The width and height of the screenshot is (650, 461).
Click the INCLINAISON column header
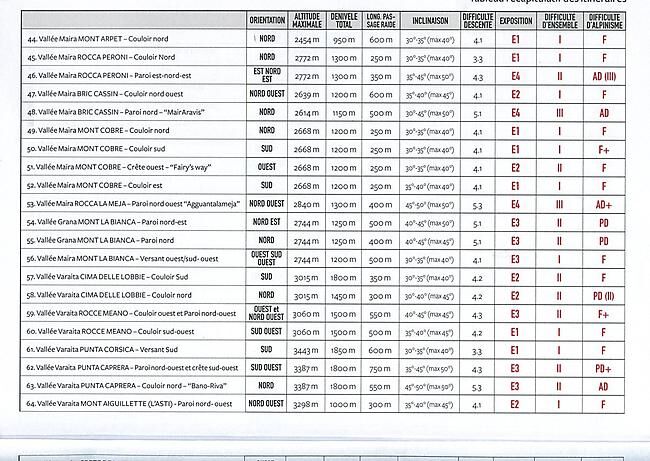(x=430, y=20)
